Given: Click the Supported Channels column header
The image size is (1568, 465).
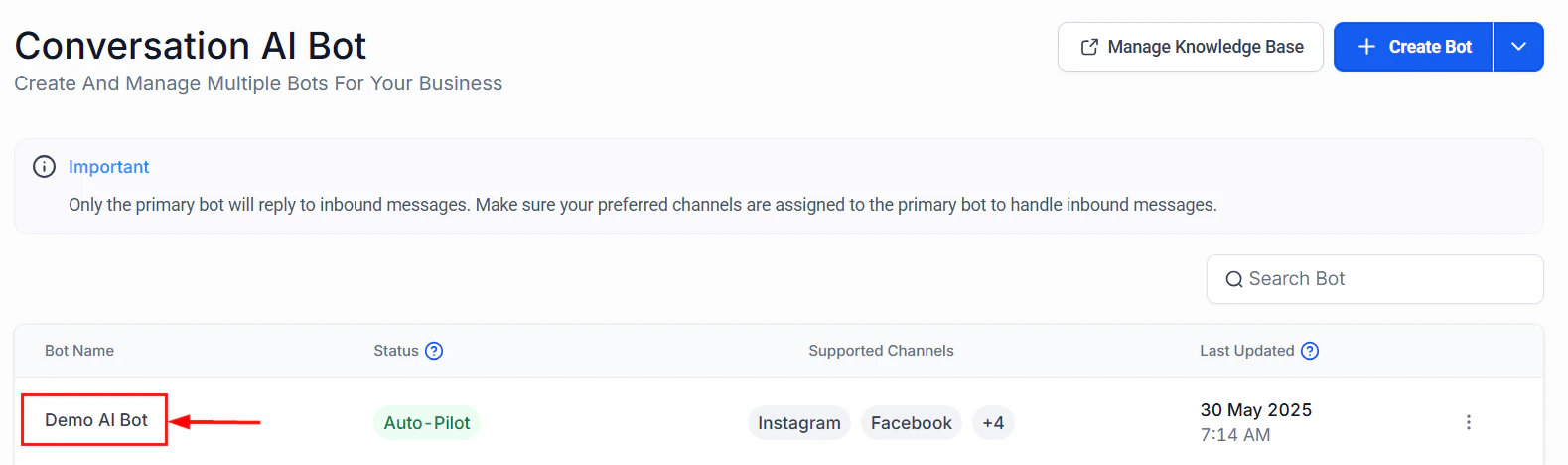Looking at the screenshot, I should [881, 351].
